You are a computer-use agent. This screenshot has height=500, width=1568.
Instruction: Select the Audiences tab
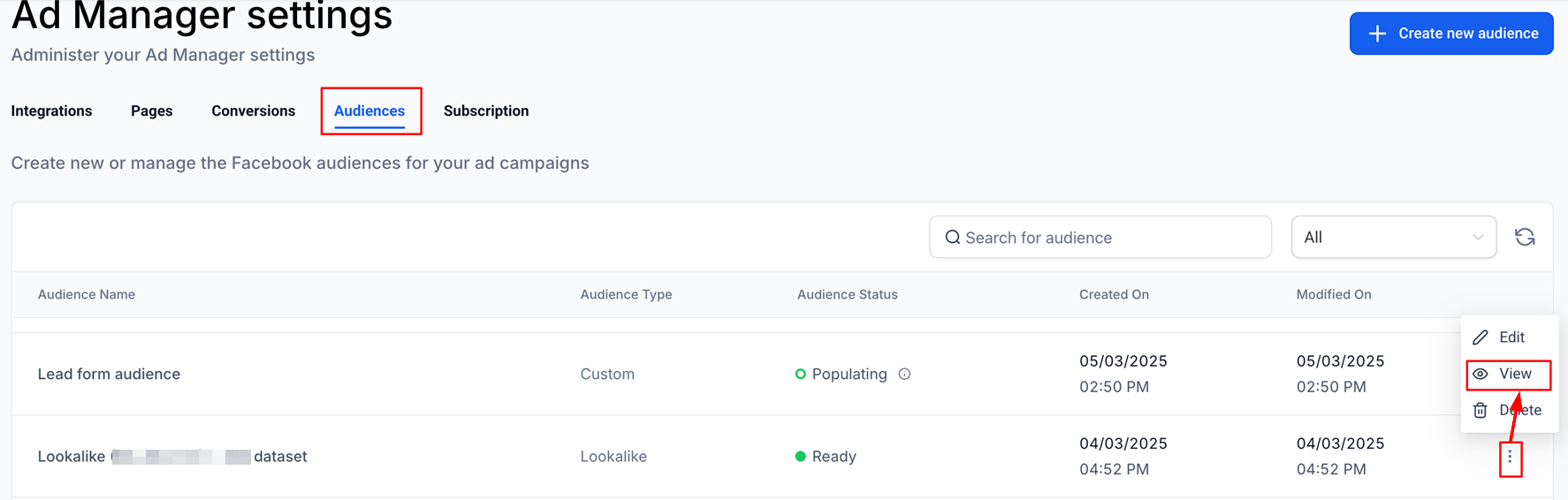click(x=369, y=110)
